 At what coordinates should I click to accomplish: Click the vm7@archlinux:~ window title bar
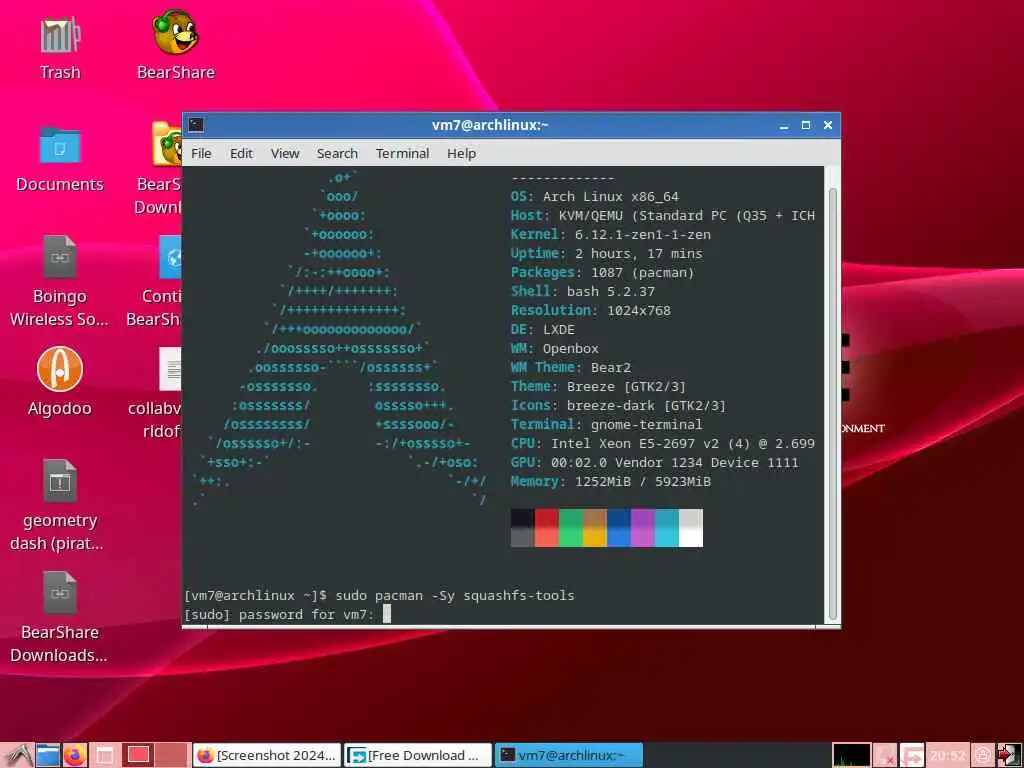point(490,125)
